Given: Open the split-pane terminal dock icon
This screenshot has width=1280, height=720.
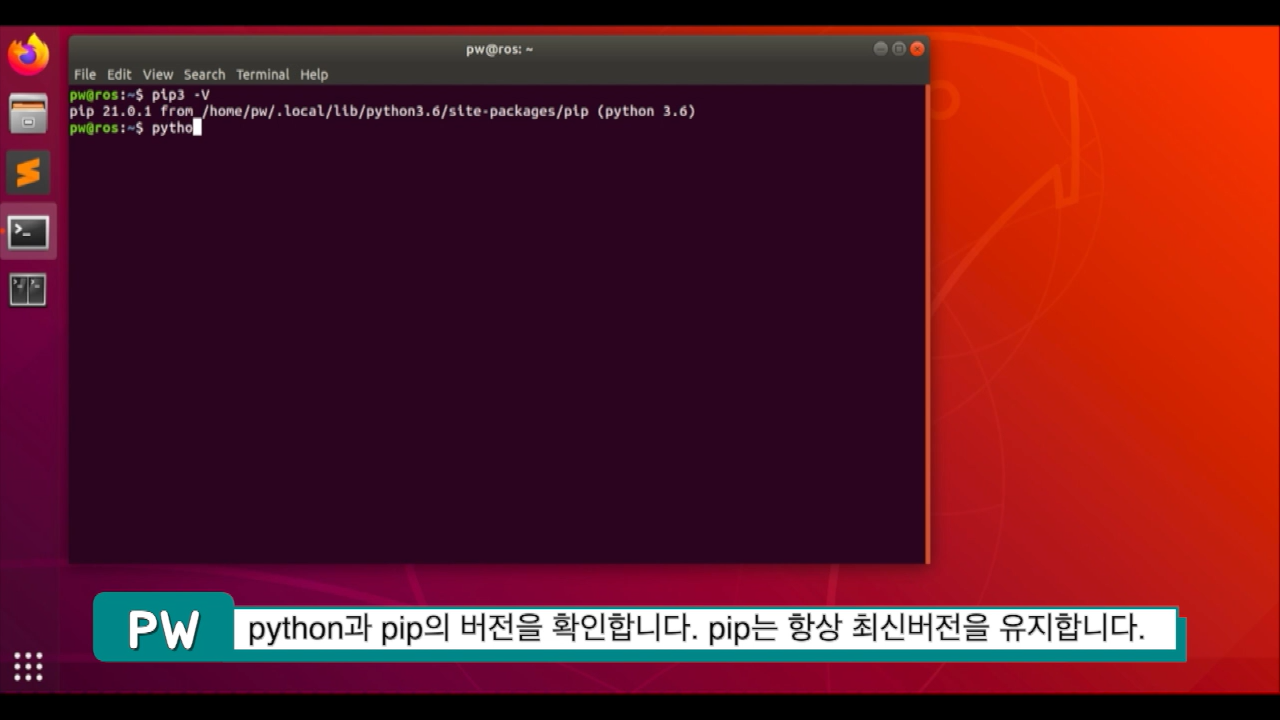Looking at the screenshot, I should [28, 290].
